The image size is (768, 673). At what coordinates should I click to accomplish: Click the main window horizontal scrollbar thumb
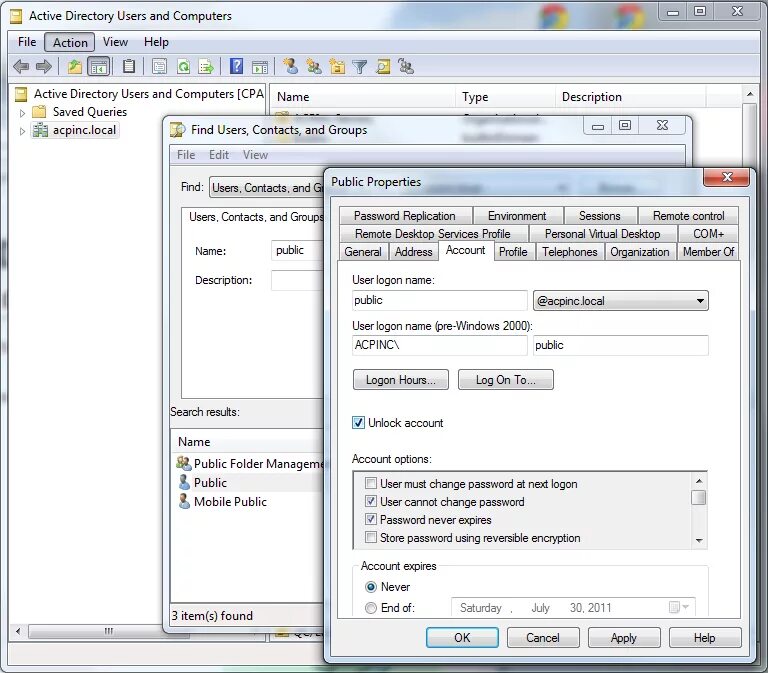pyautogui.click(x=108, y=631)
